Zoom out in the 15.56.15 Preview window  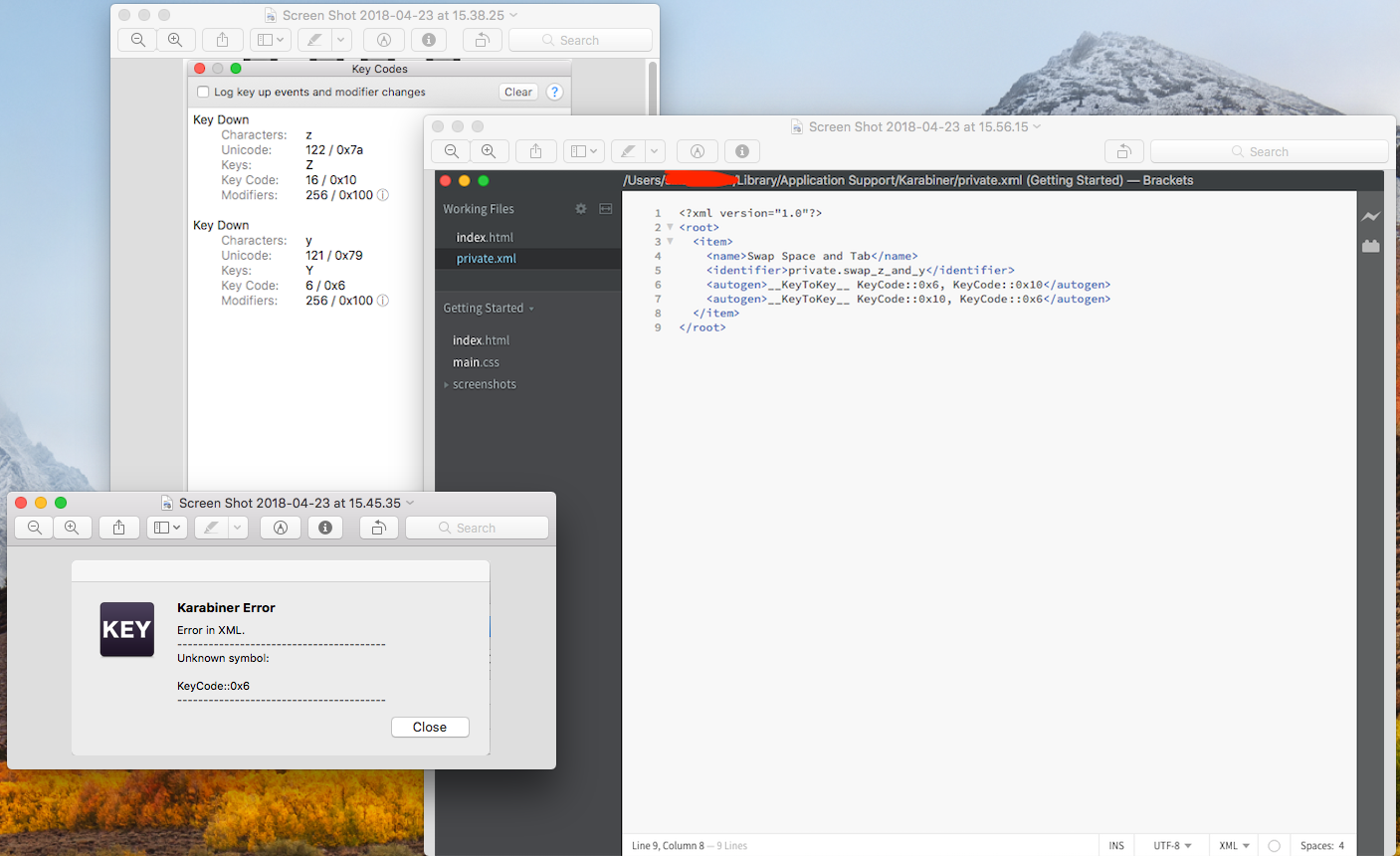(x=452, y=151)
